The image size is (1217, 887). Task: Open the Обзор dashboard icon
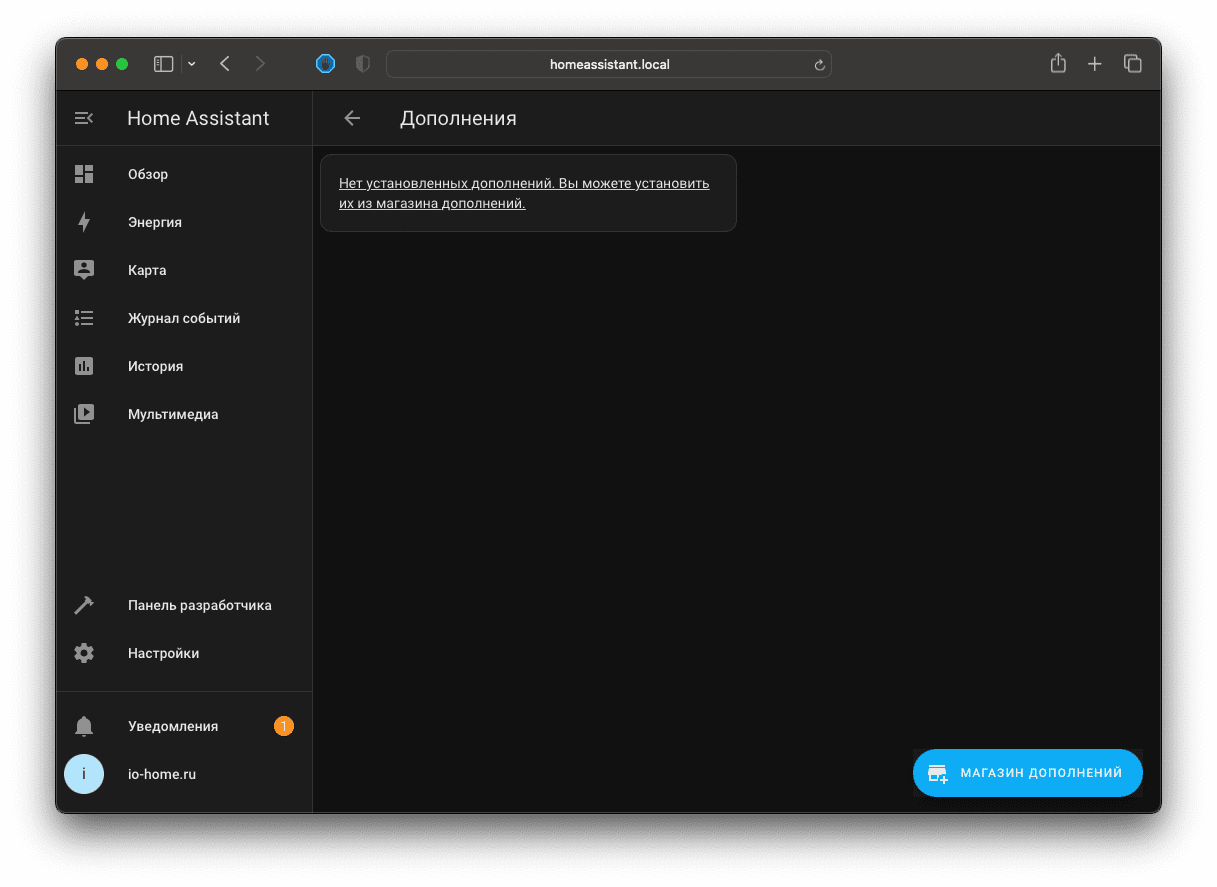tap(84, 174)
